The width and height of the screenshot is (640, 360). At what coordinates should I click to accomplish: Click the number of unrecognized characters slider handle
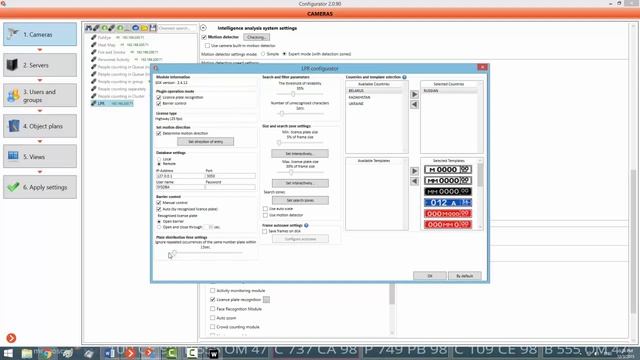coord(282,113)
